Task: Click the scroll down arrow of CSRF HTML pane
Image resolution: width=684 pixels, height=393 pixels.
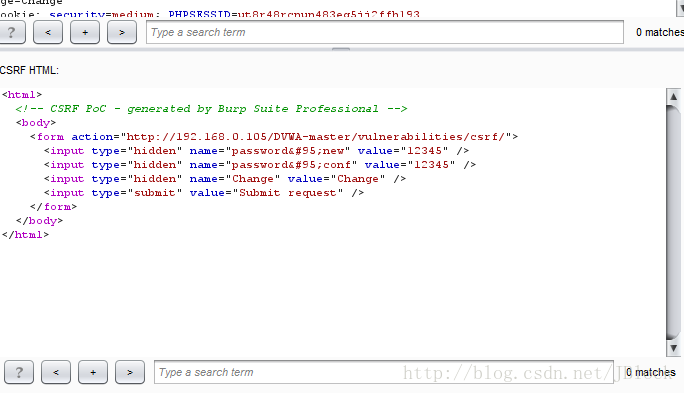Action: (674, 348)
